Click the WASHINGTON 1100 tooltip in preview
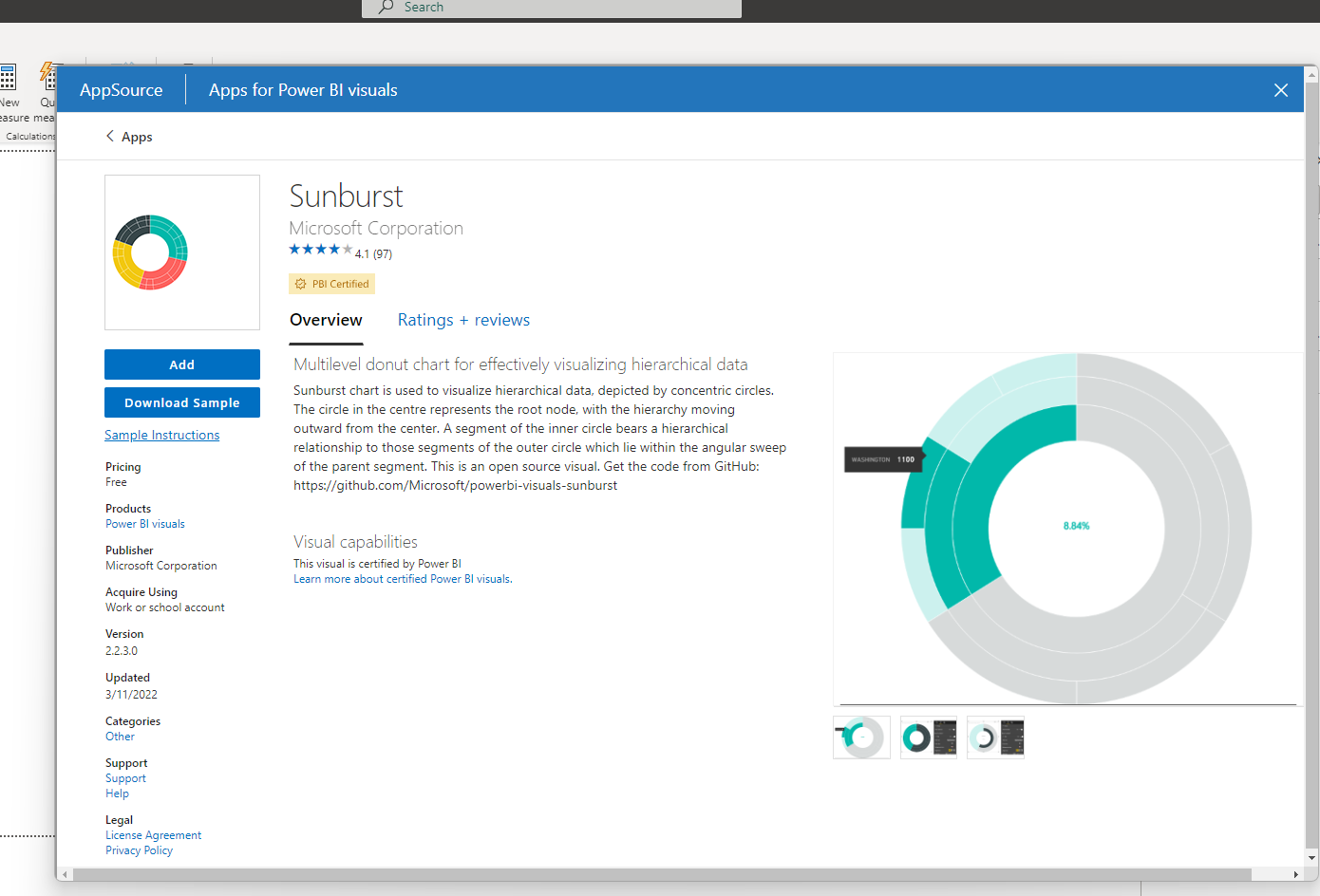The width and height of the screenshot is (1320, 896). 883,459
